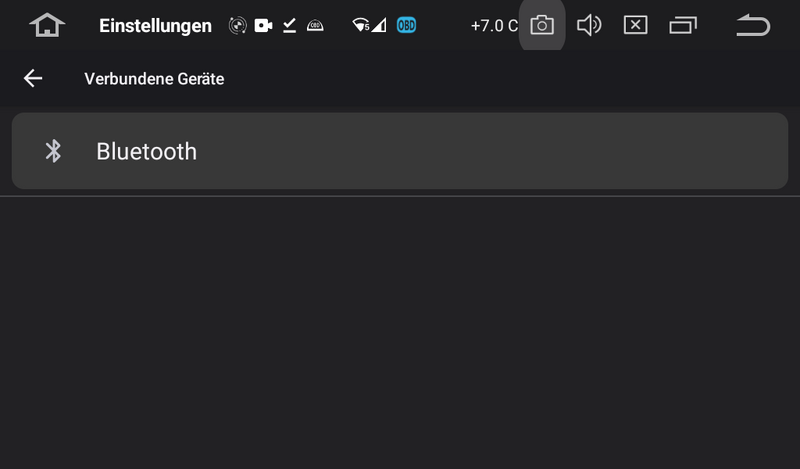Tap the Verbundene Geräte page heading
Viewport: 800px width, 469px height.
(x=154, y=79)
